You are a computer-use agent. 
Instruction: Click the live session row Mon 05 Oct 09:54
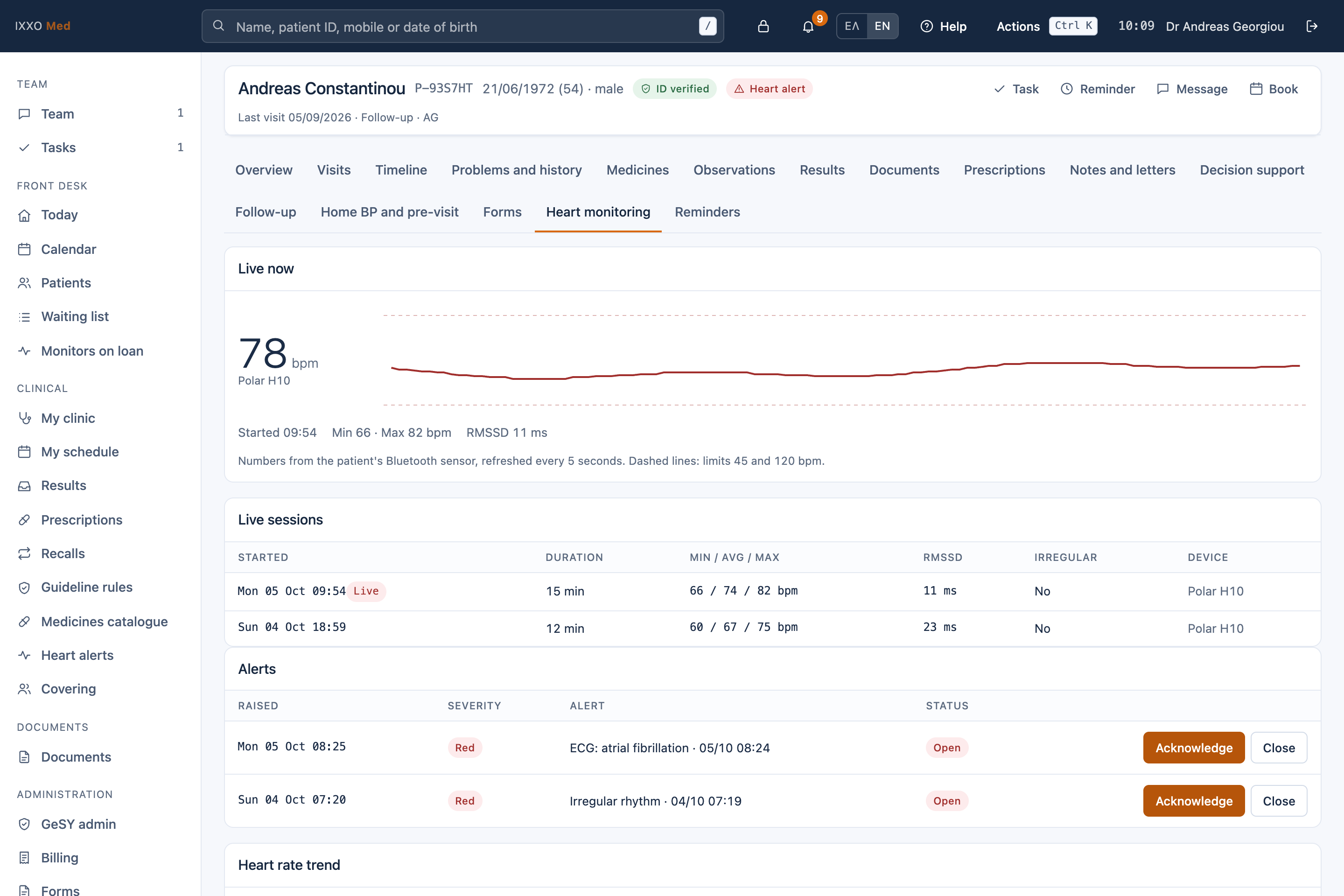click(773, 591)
